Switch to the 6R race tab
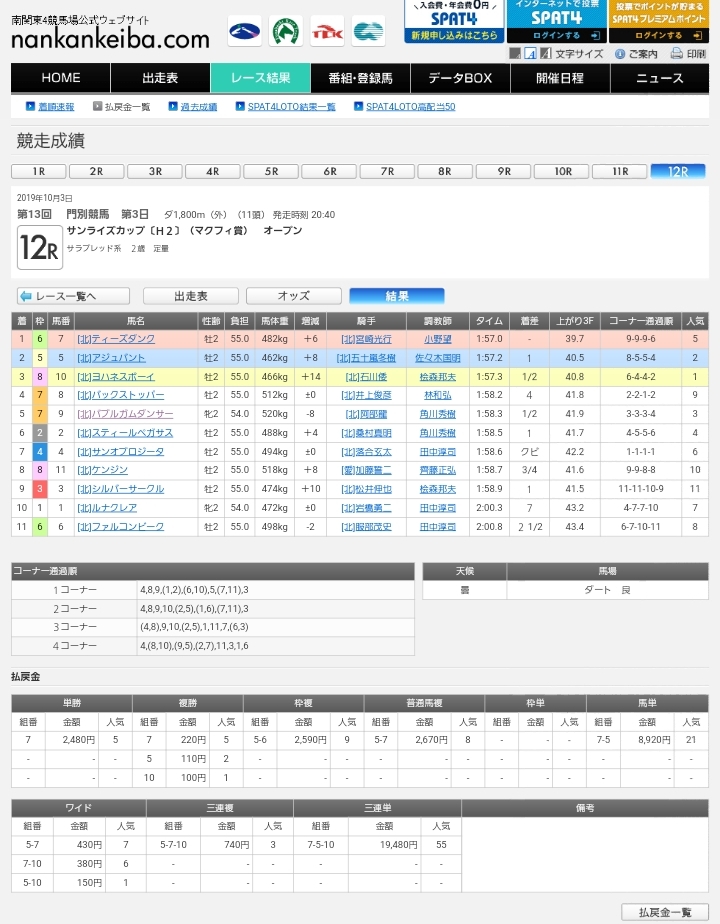720x924 pixels. coord(329,171)
